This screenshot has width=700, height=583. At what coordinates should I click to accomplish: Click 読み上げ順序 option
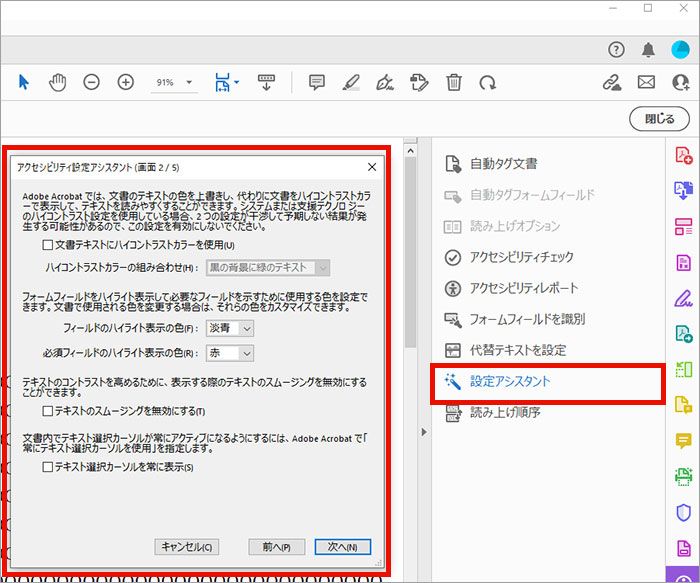[x=493, y=412]
